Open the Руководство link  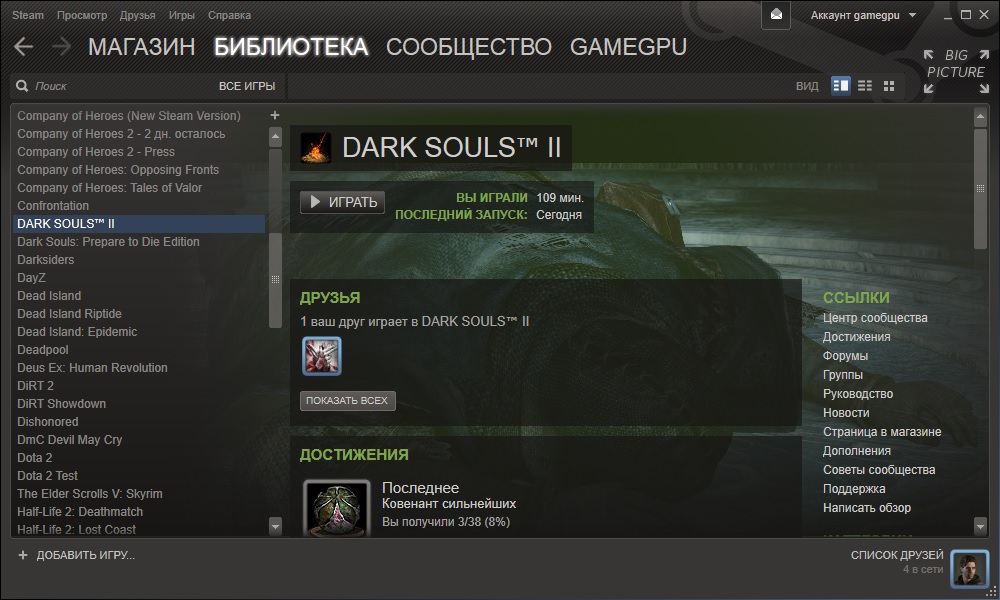[x=858, y=393]
